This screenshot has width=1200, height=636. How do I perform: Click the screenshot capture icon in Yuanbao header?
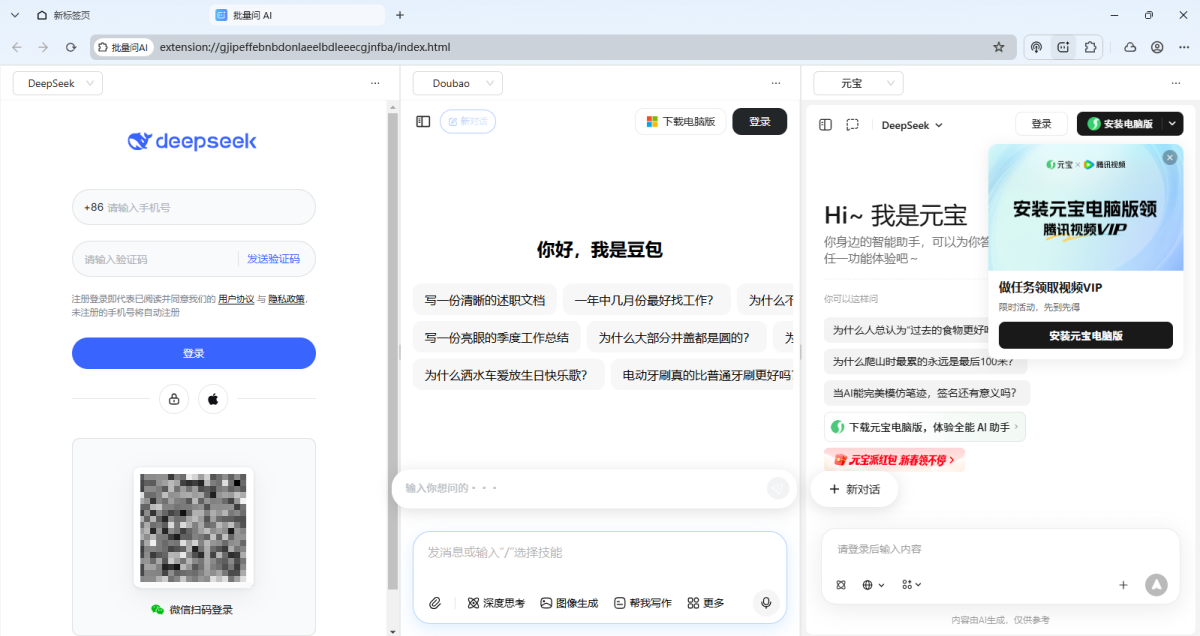point(853,124)
